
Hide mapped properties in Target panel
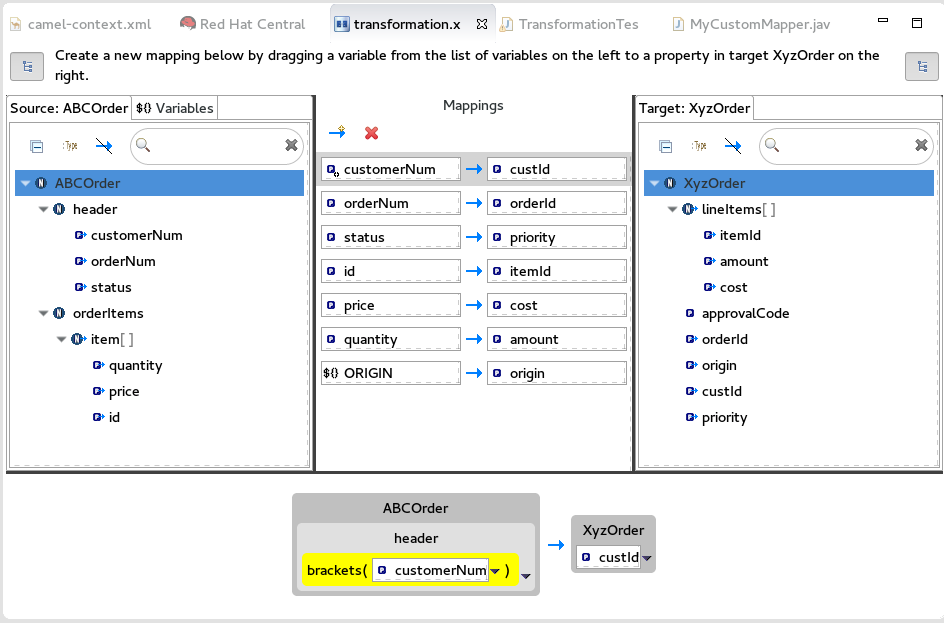[x=733, y=146]
